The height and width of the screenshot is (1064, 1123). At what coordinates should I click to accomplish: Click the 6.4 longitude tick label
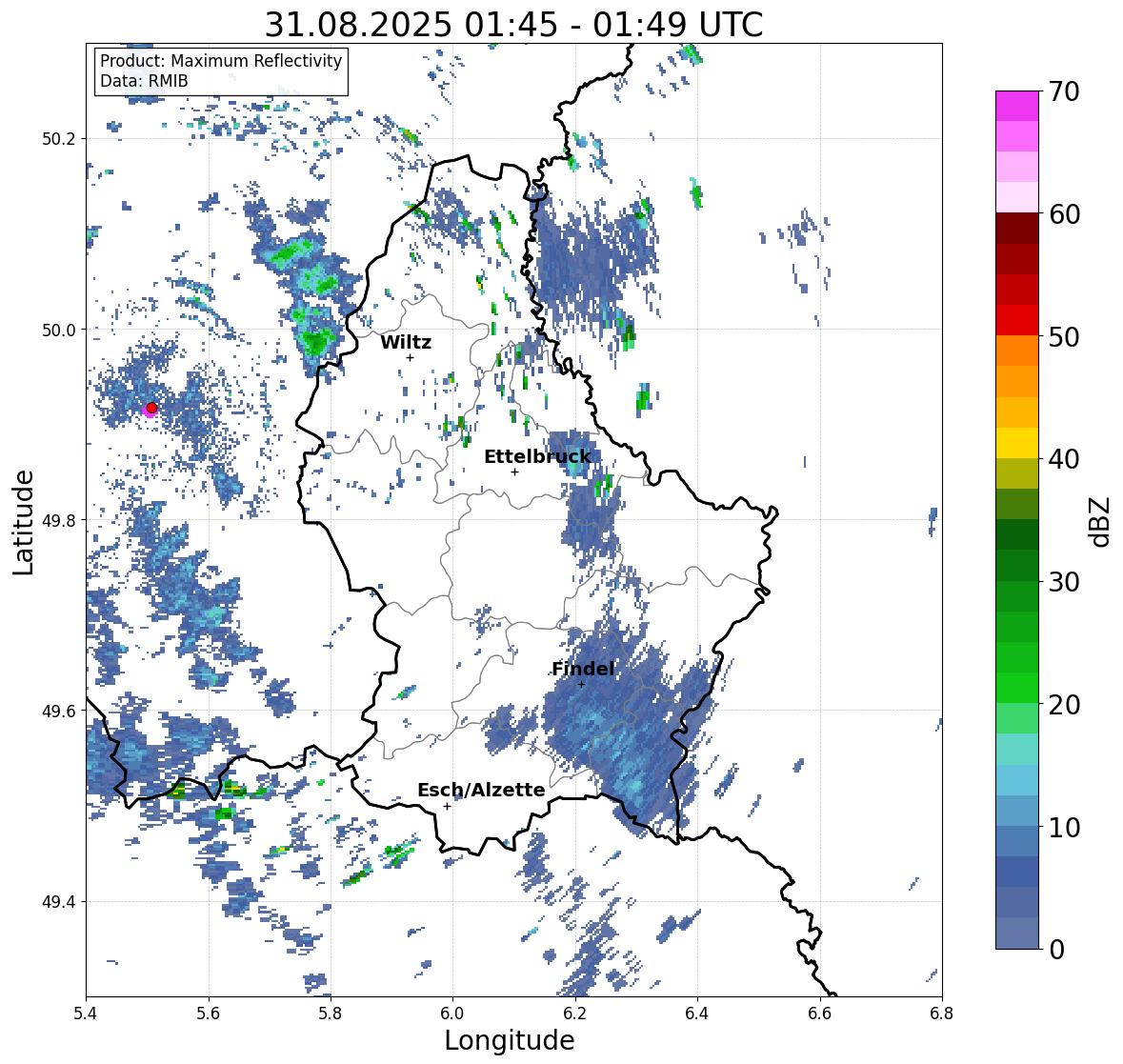click(697, 1013)
